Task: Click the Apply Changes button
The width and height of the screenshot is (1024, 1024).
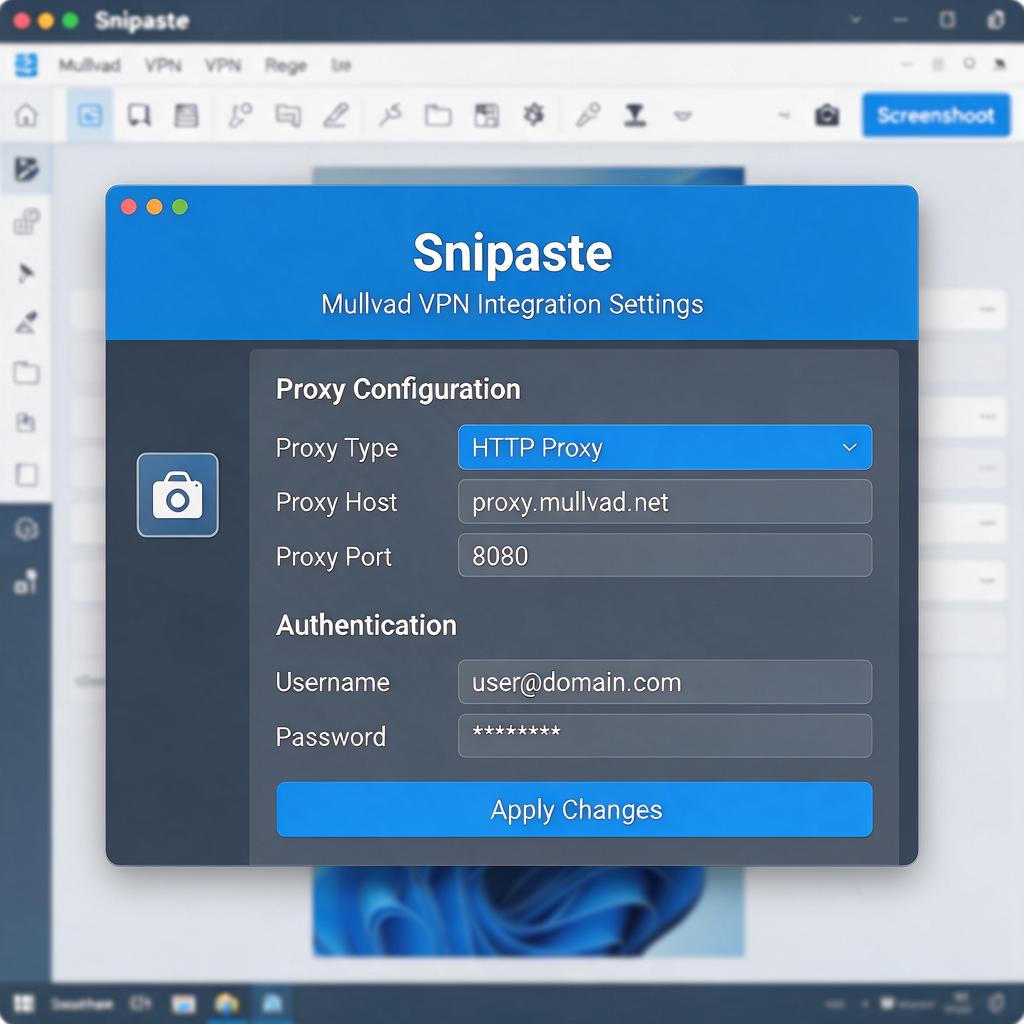Action: [574, 809]
